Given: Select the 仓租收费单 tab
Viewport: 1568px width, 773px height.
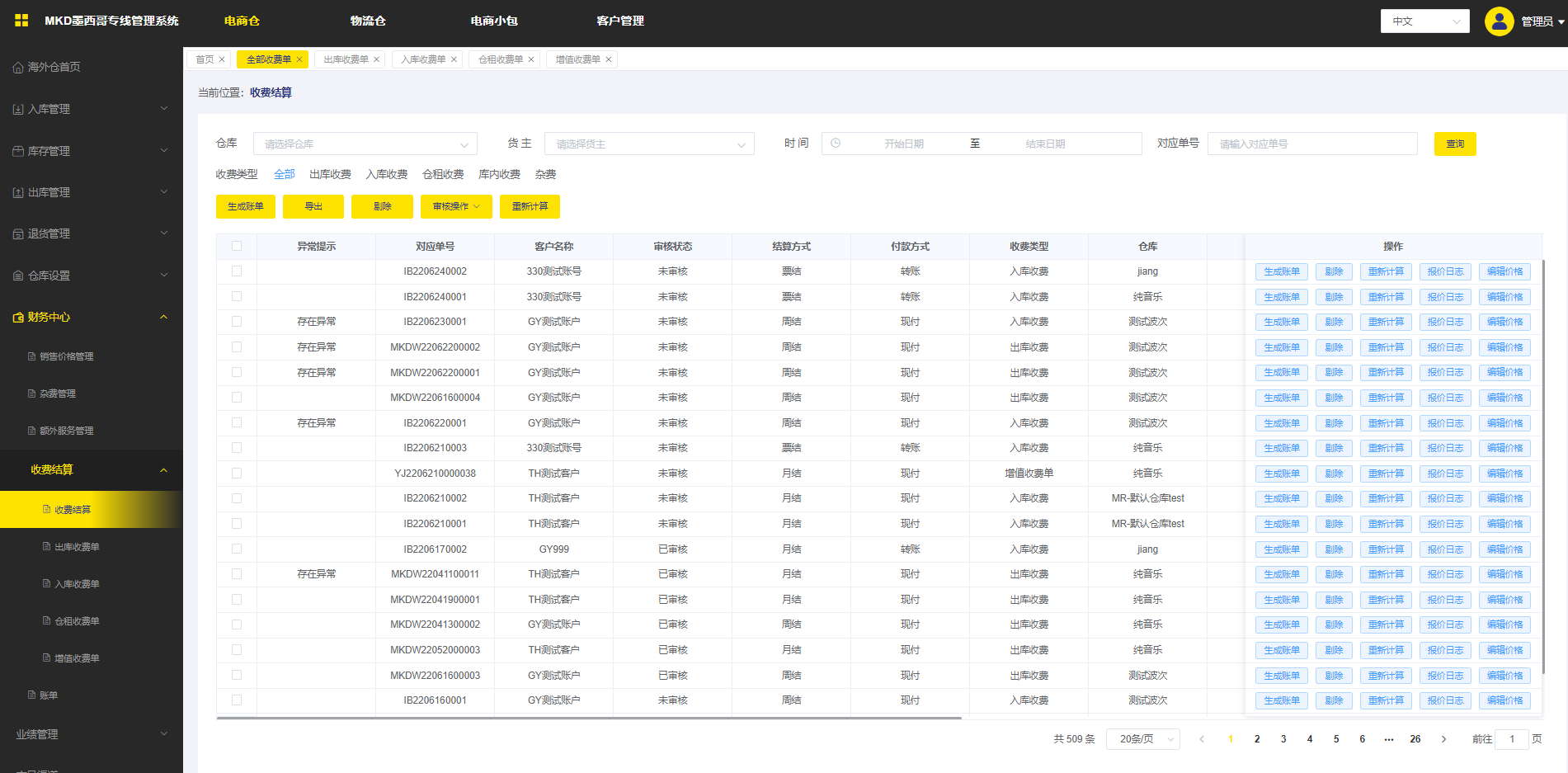Looking at the screenshot, I should [501, 59].
